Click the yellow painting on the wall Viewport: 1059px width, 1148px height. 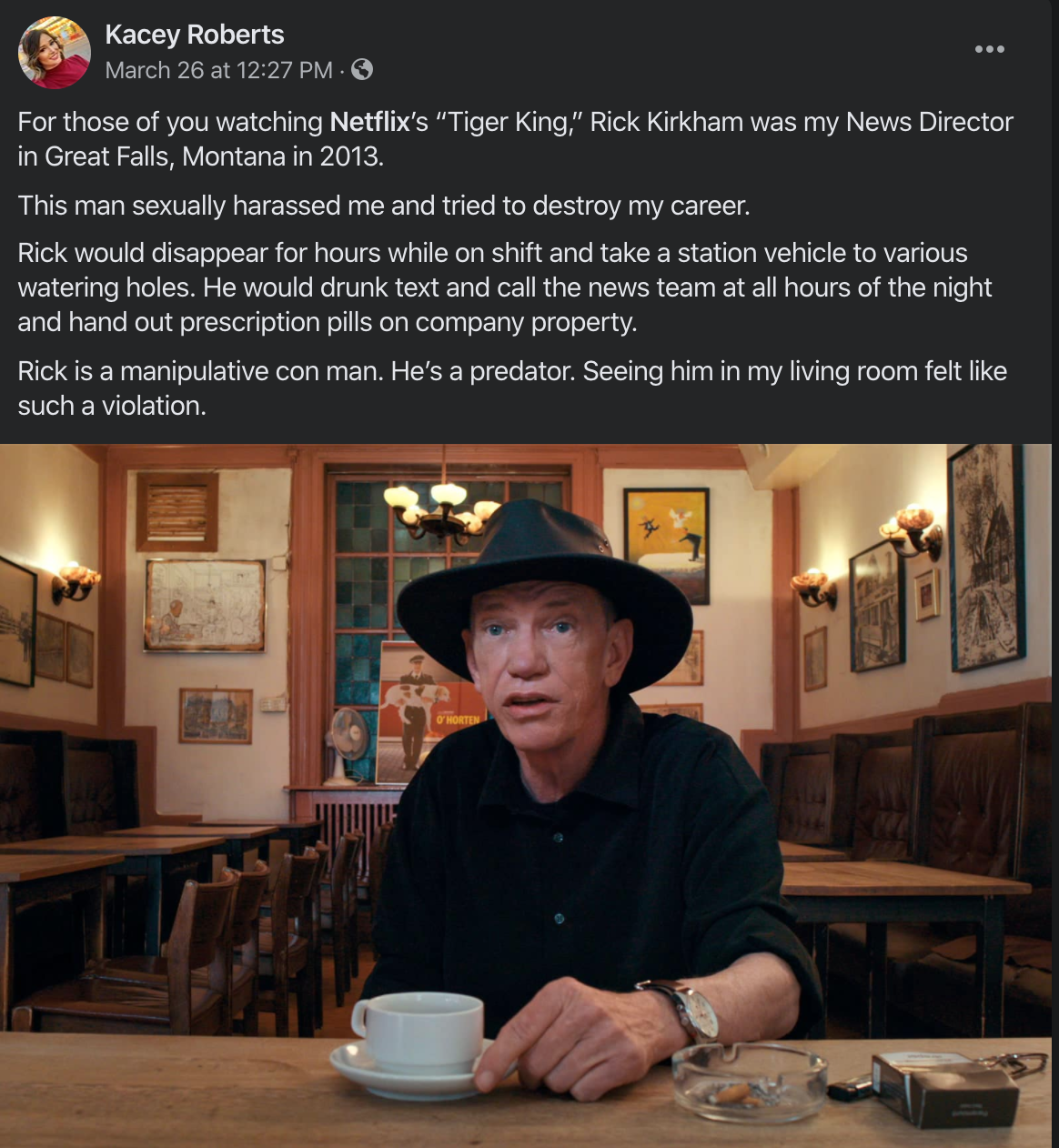click(667, 545)
